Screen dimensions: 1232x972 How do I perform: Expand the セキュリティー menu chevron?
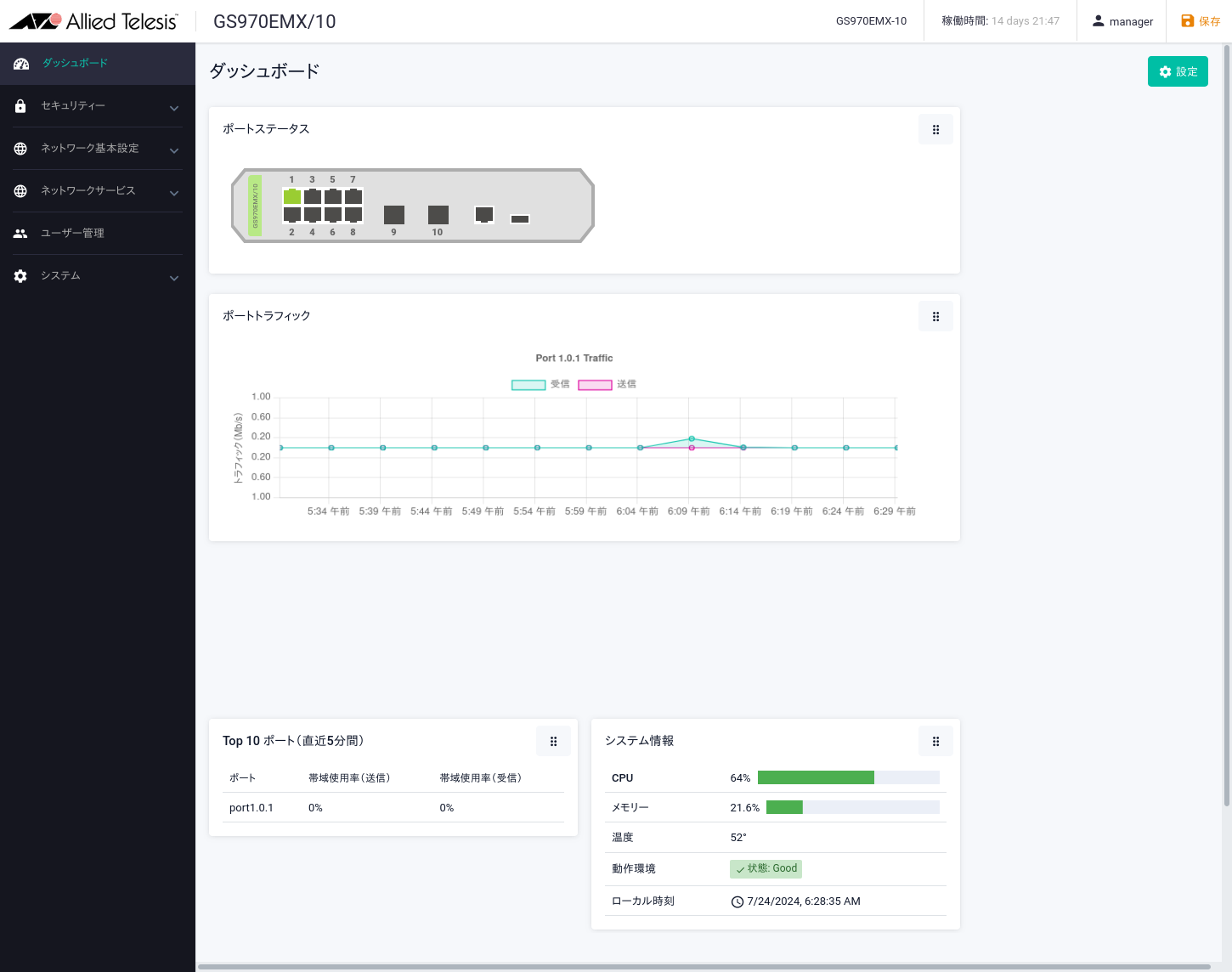click(174, 108)
